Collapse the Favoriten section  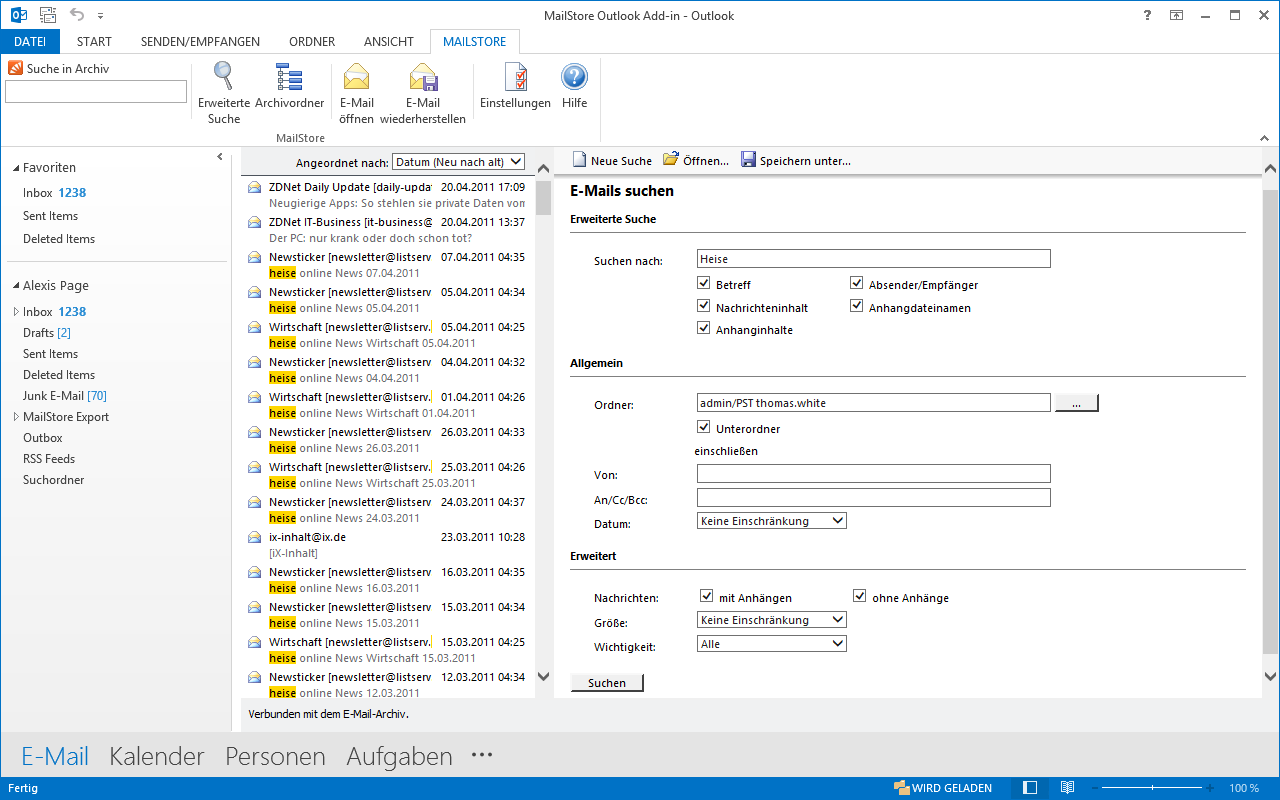15,168
